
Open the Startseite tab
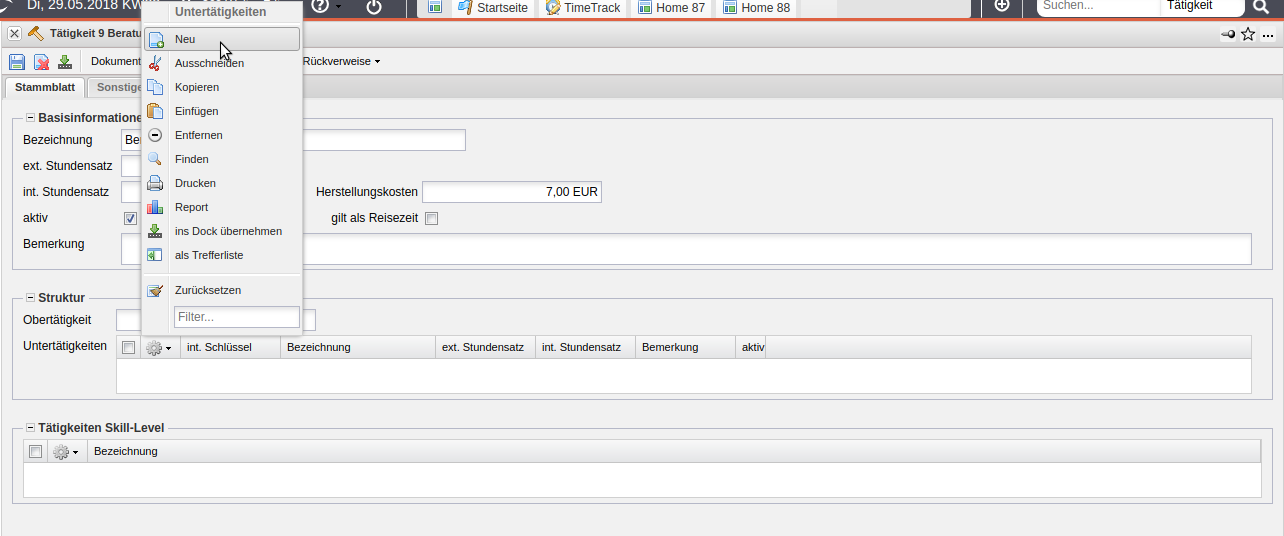click(x=492, y=7)
